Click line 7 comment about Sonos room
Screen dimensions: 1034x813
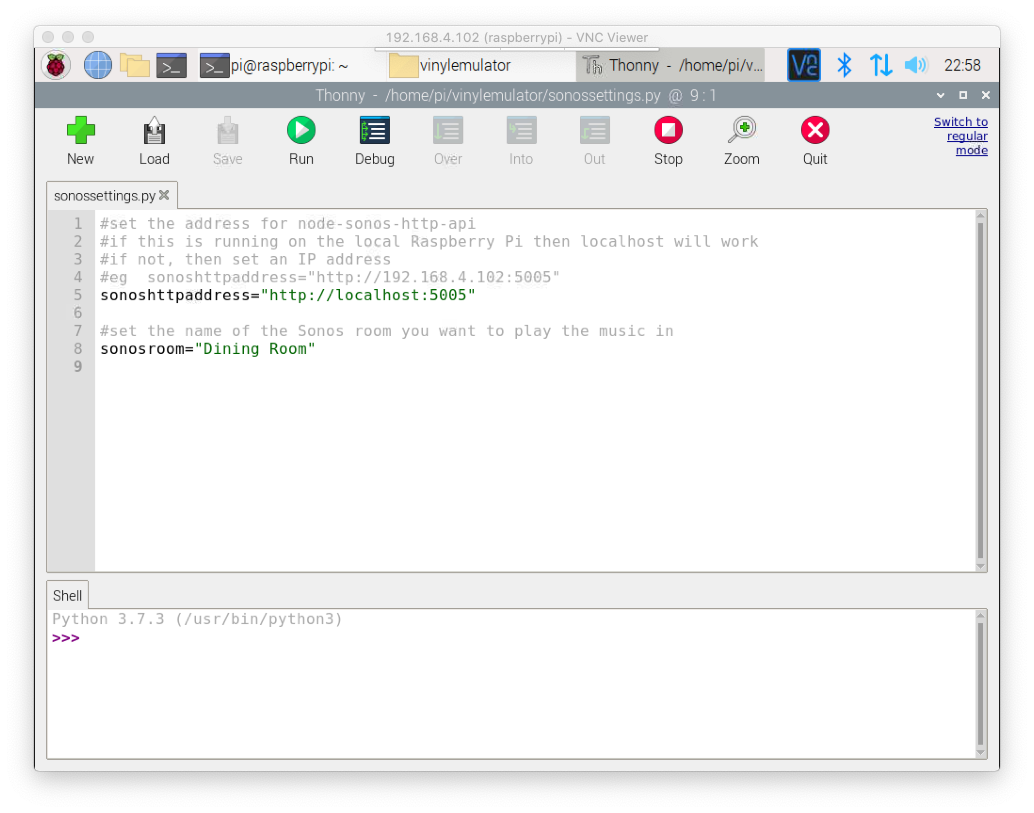pos(386,330)
